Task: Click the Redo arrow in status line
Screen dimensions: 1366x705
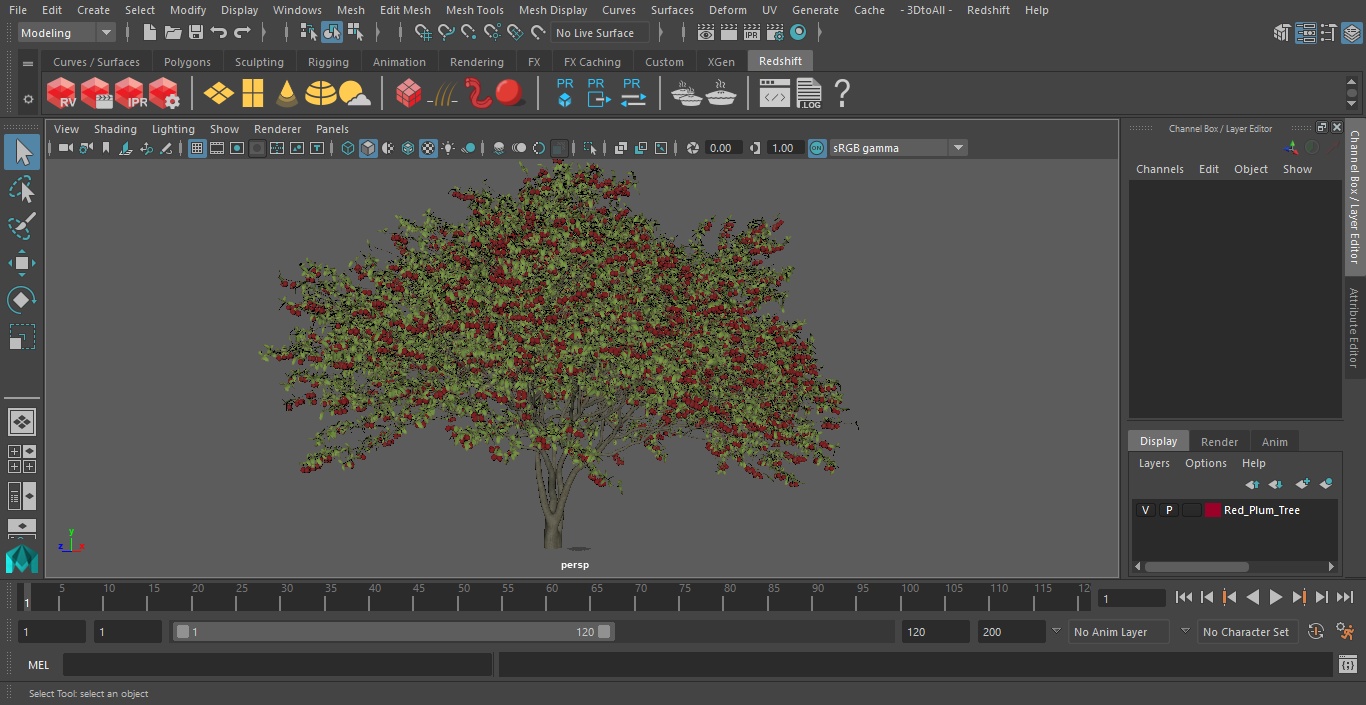Action: [242, 33]
